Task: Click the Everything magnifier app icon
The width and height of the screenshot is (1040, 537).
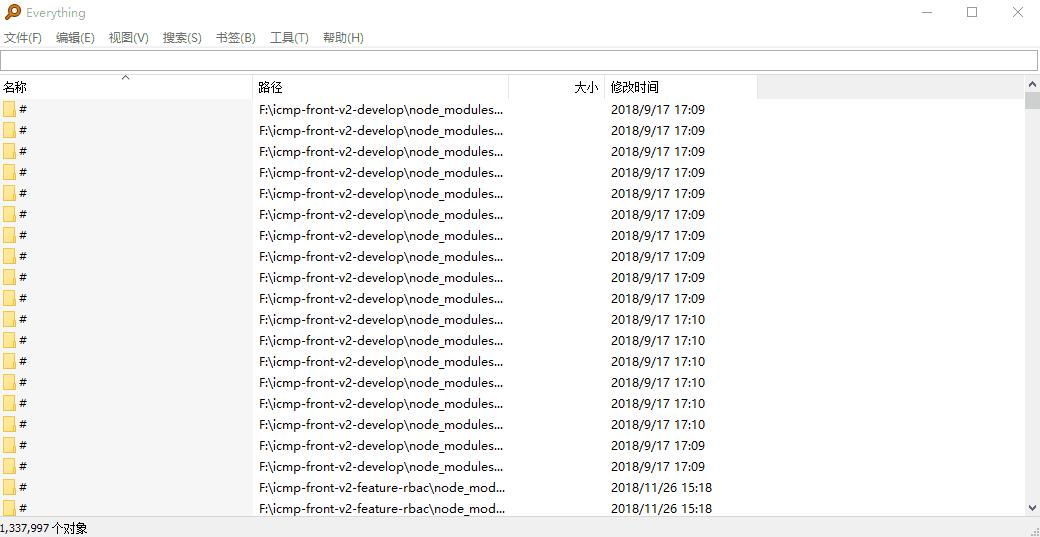Action: point(13,13)
